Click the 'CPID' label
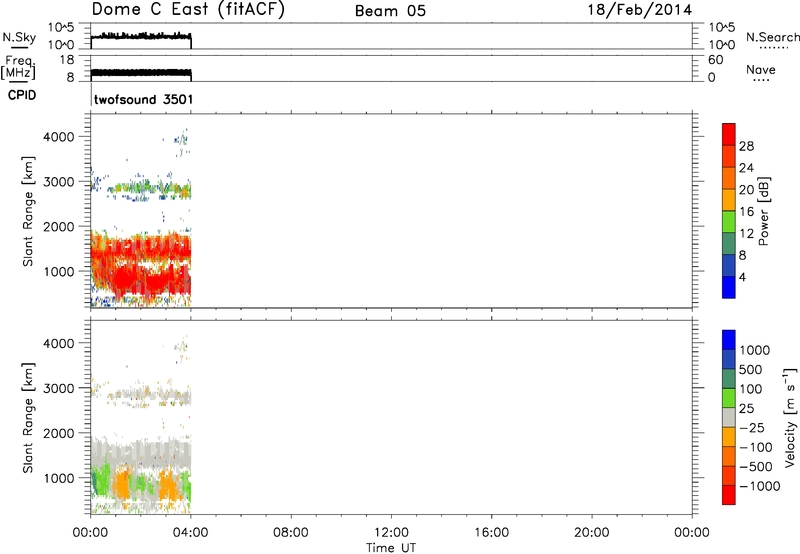Viewport: 800px width, 554px height. click(22, 95)
